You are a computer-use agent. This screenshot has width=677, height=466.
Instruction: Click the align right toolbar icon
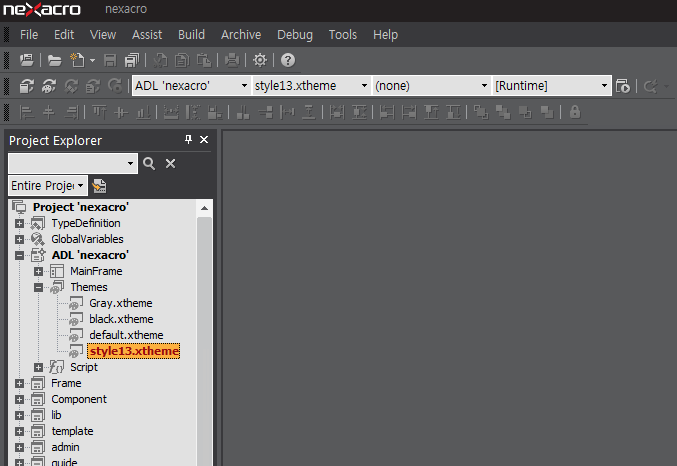pyautogui.click(x=71, y=113)
